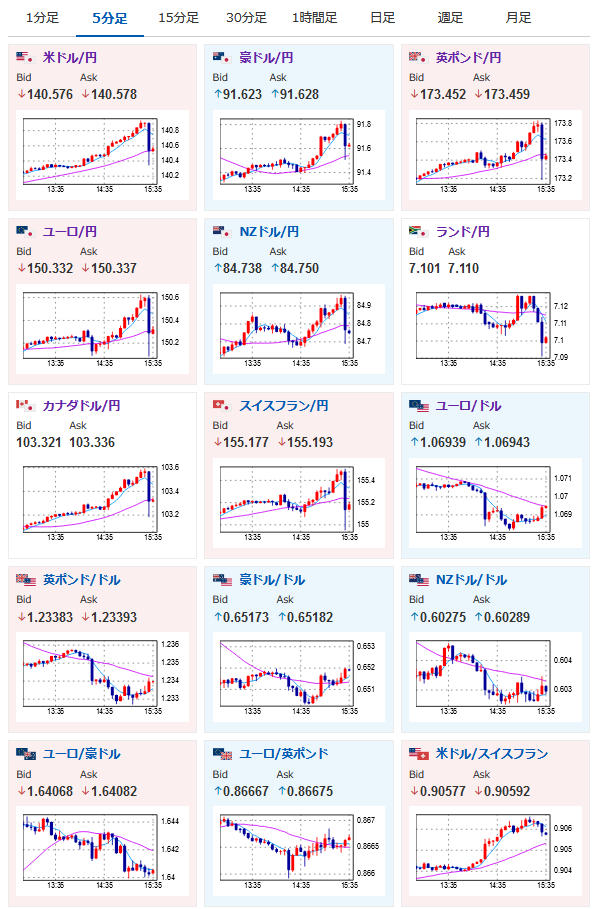The width and height of the screenshot is (595, 909).
Task: Select the 15分足 timeframe tab
Action: [x=179, y=18]
